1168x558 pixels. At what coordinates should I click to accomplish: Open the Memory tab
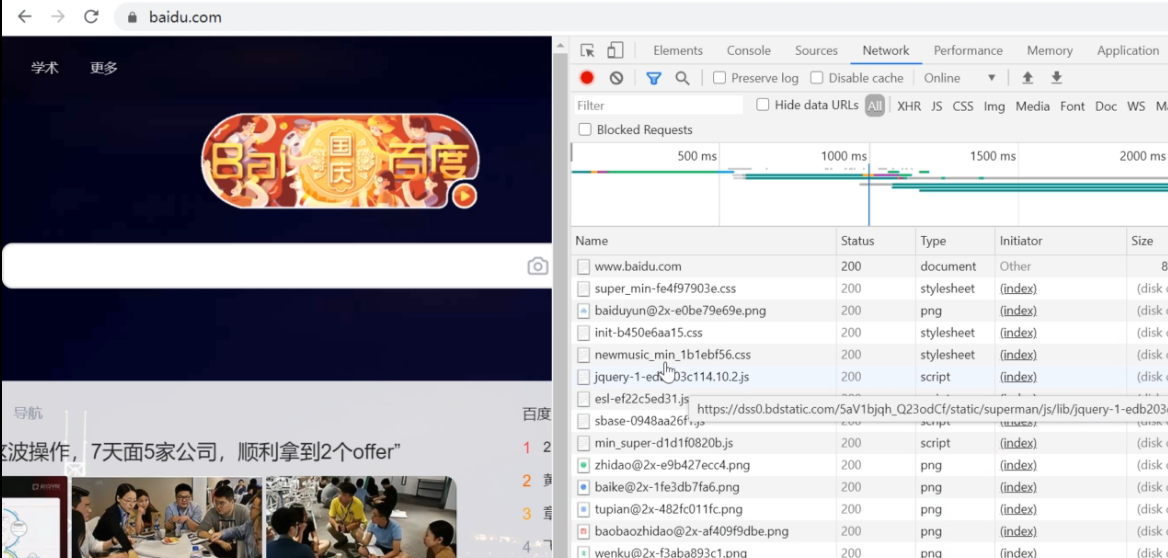click(1050, 51)
